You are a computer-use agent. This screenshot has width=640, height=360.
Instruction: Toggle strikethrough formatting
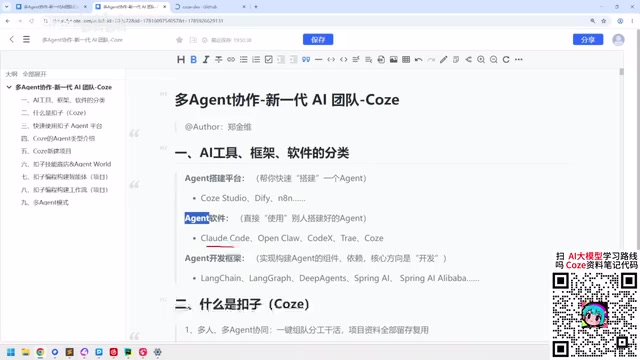219,60
